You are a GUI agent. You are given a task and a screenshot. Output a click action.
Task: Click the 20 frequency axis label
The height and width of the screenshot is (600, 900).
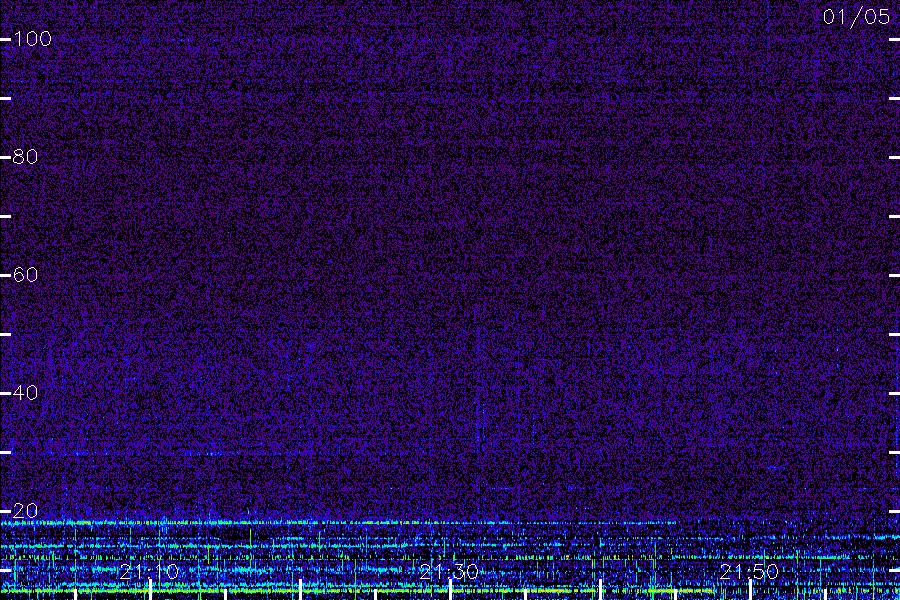point(25,510)
